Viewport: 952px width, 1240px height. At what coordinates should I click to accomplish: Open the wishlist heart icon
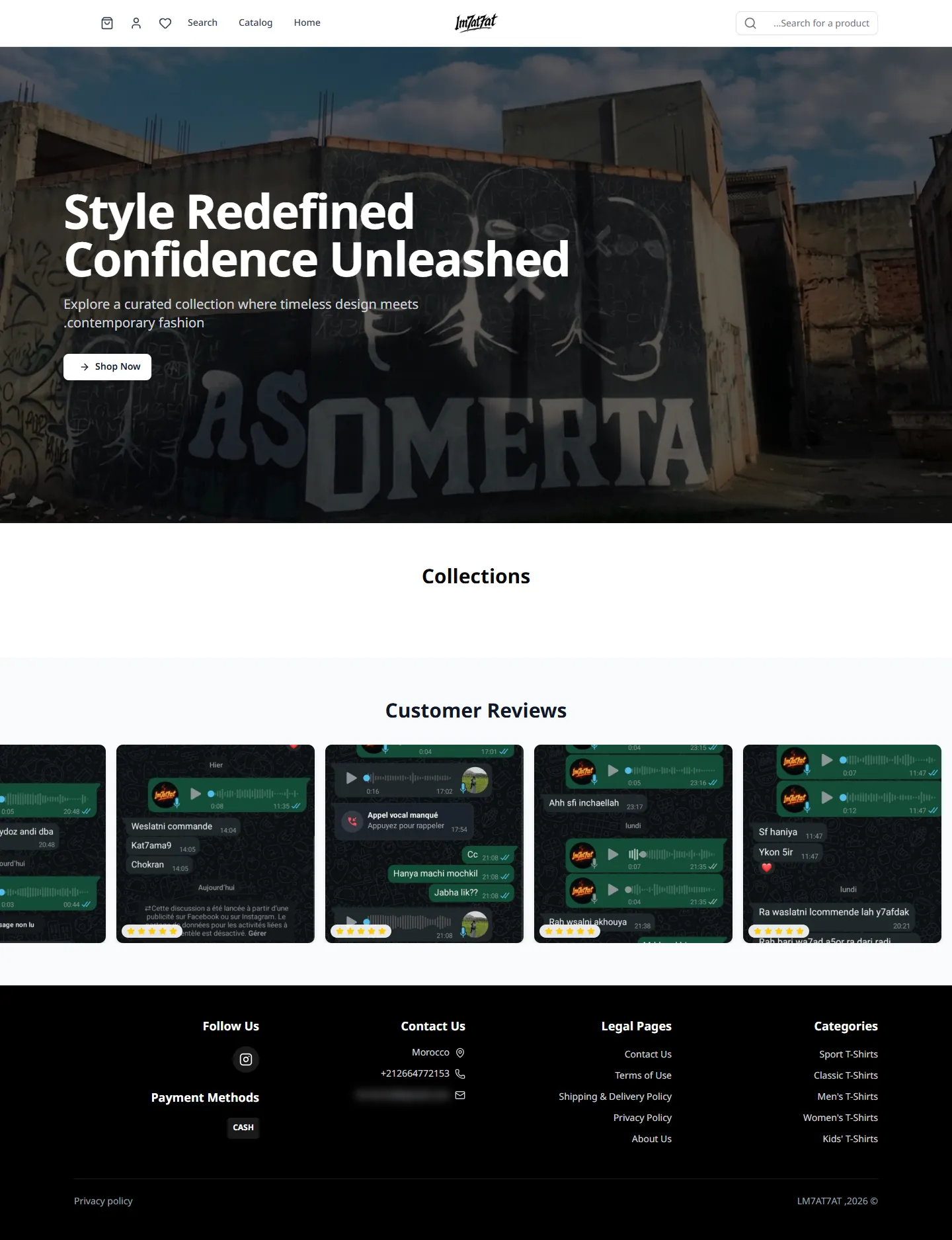pyautogui.click(x=165, y=23)
